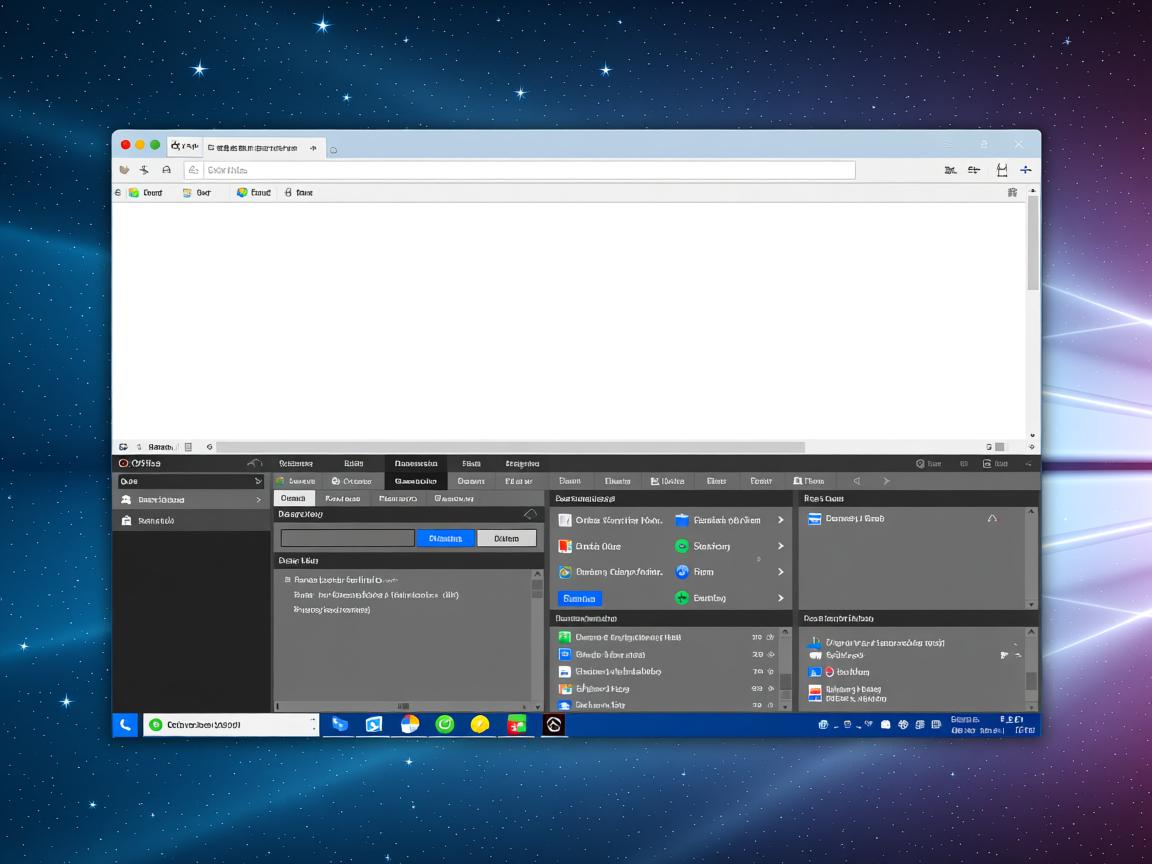
Task: Expand the chevron beside the second green circle row
Action: (x=781, y=598)
